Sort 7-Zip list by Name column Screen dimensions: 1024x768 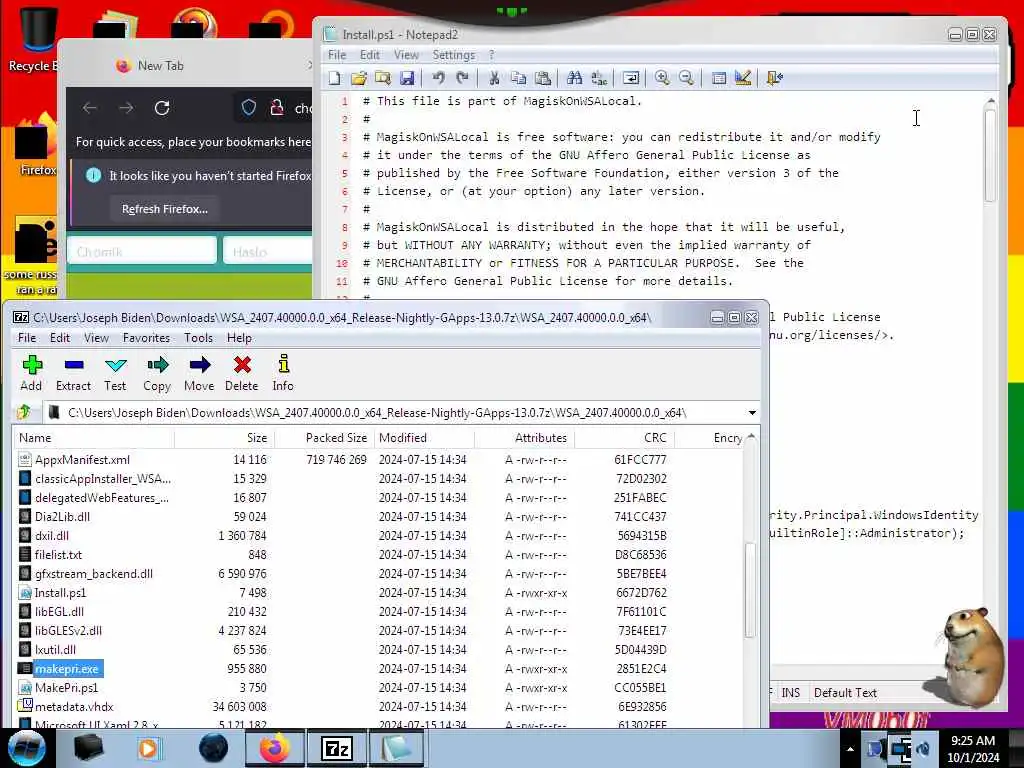point(93,438)
